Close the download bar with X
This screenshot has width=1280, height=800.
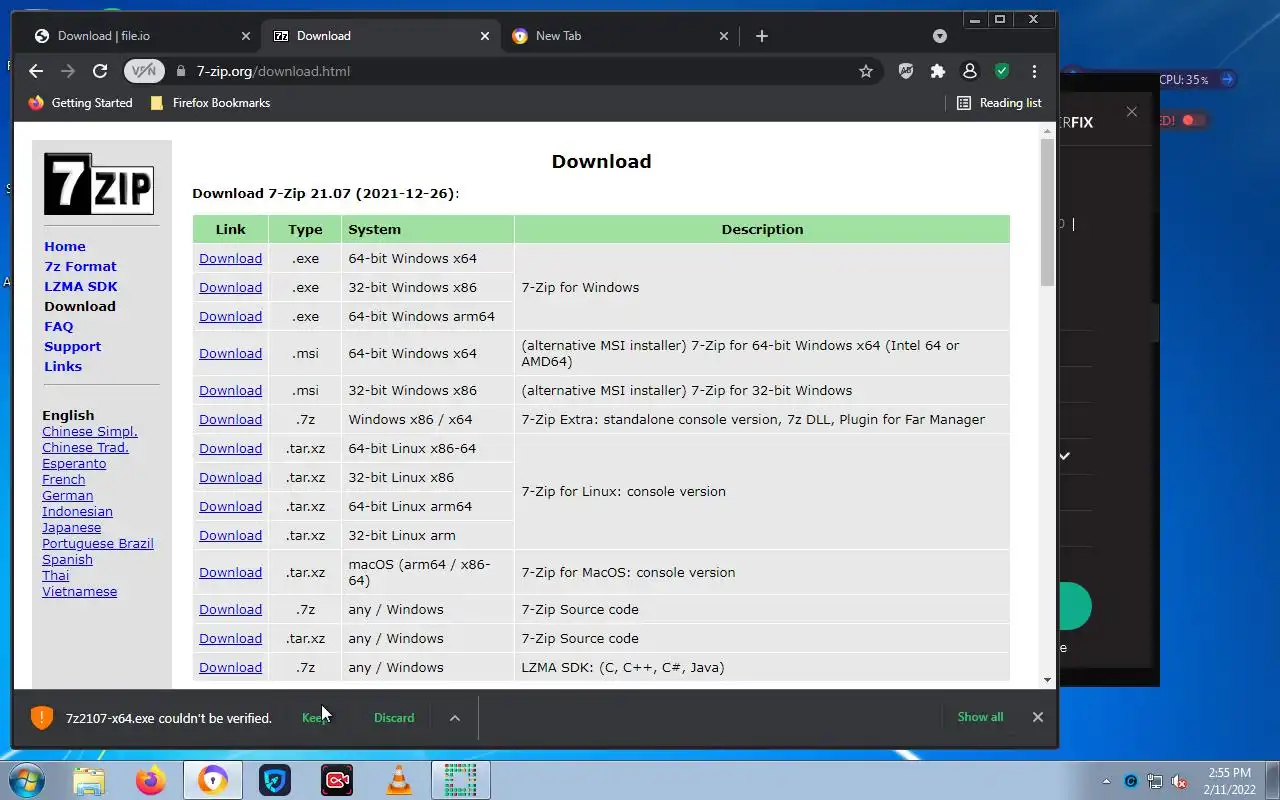pyautogui.click(x=1037, y=716)
